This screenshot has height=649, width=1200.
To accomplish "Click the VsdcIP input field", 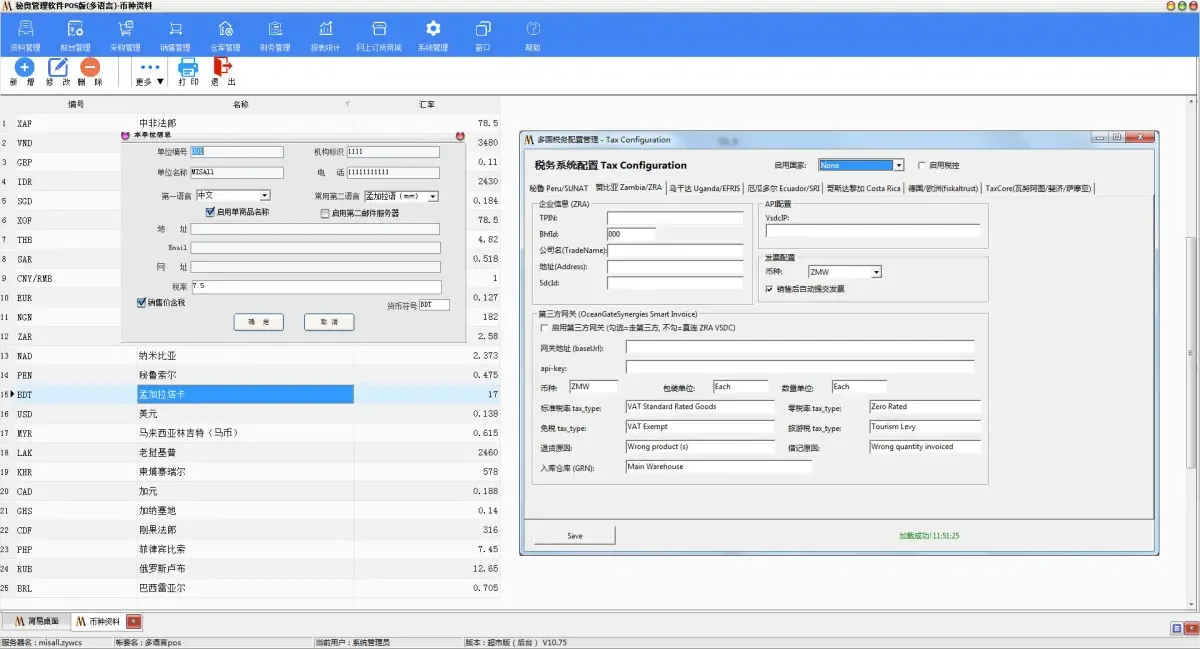I will point(874,231).
